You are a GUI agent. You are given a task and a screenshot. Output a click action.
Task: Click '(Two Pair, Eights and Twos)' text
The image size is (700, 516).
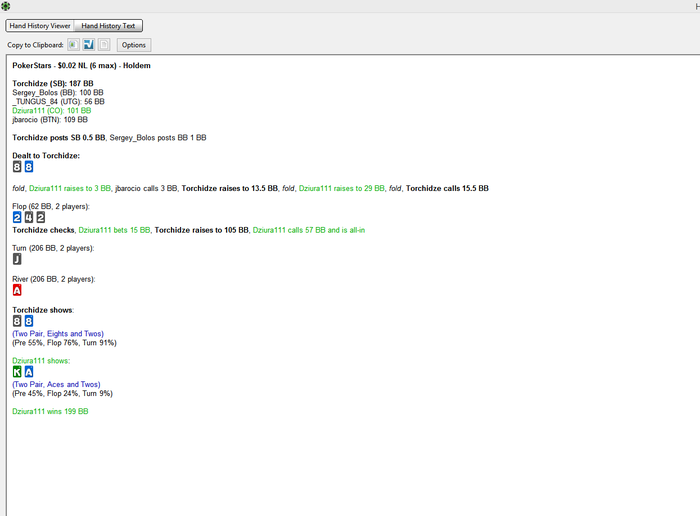(58, 333)
